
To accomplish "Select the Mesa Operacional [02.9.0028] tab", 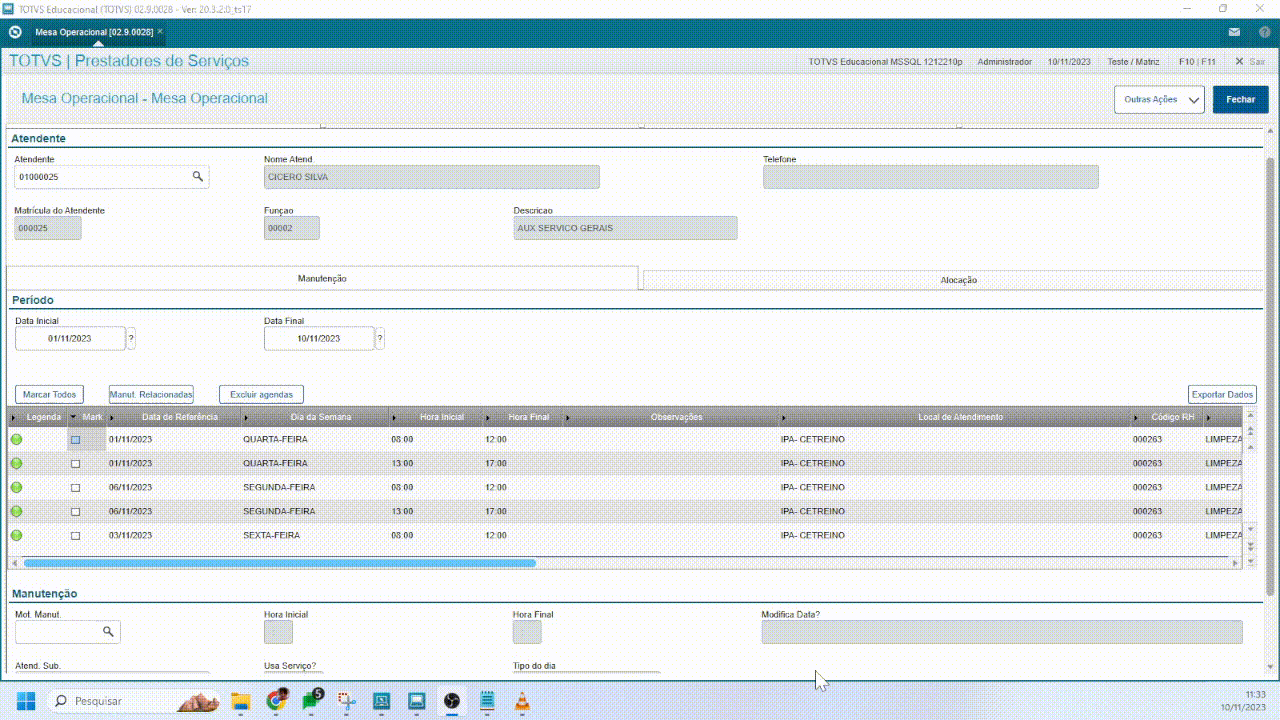I will coord(93,32).
